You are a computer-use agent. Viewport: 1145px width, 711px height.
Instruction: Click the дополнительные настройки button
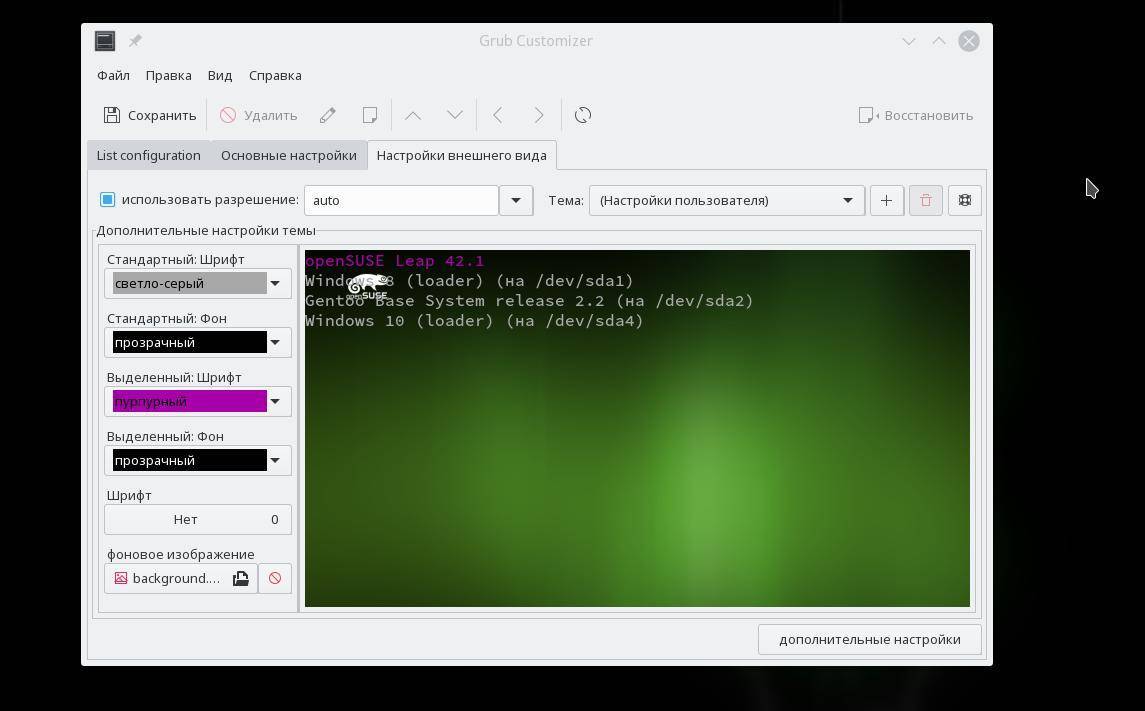(869, 639)
